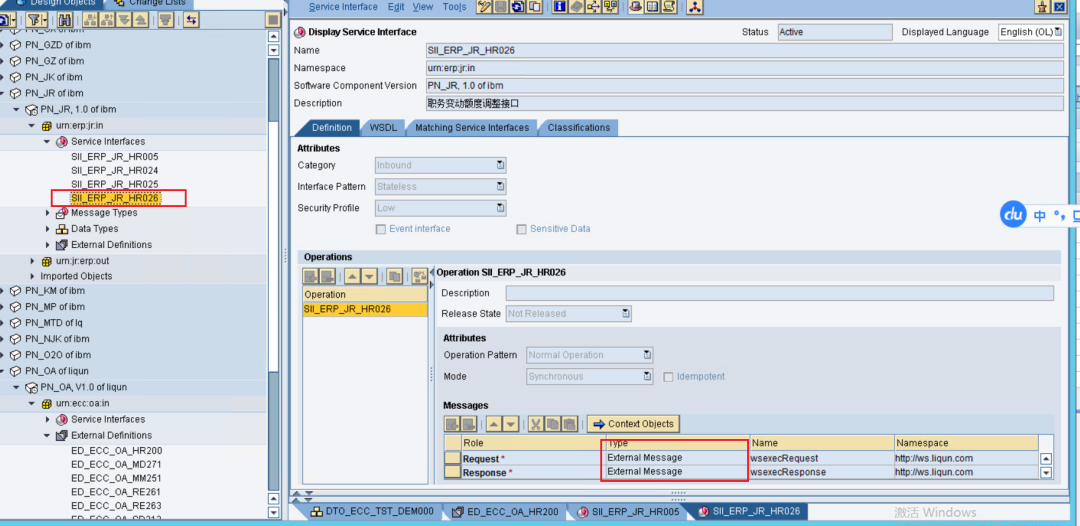This screenshot has height=526, width=1080.
Task: Click move-down arrow in Operations toolbar
Action: 369,277
